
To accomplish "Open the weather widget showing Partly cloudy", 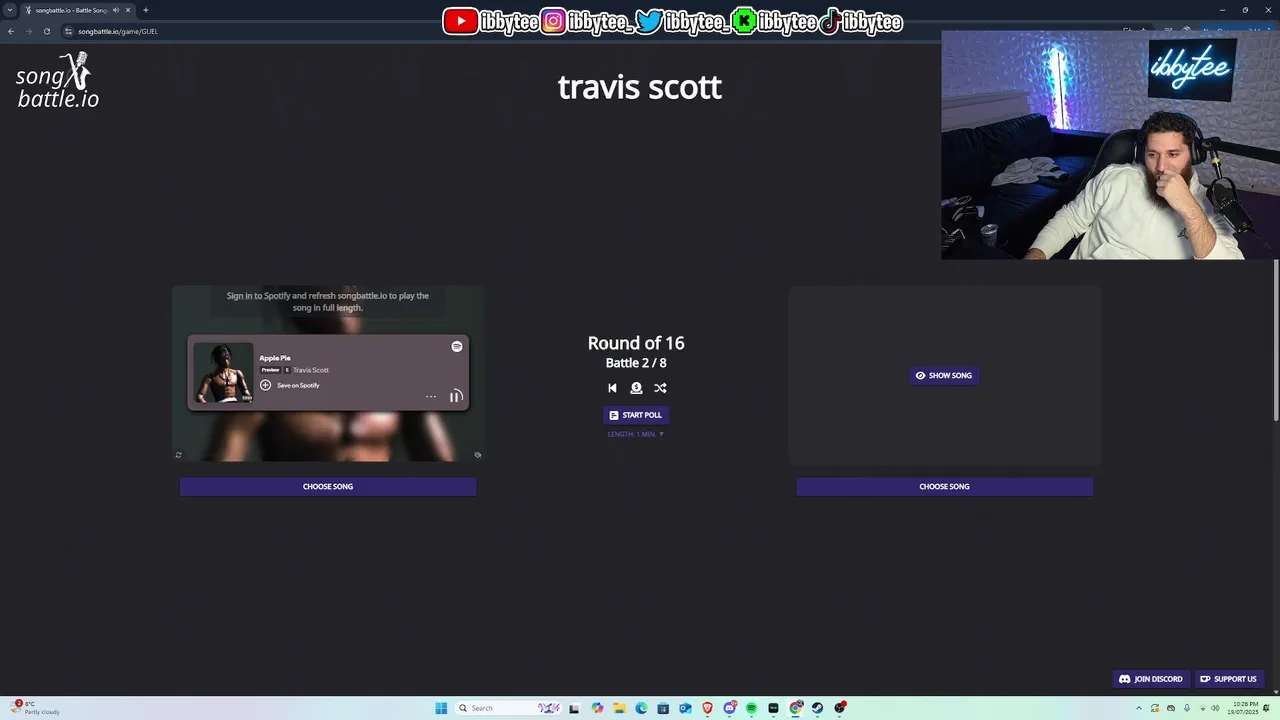I will click(35, 708).
